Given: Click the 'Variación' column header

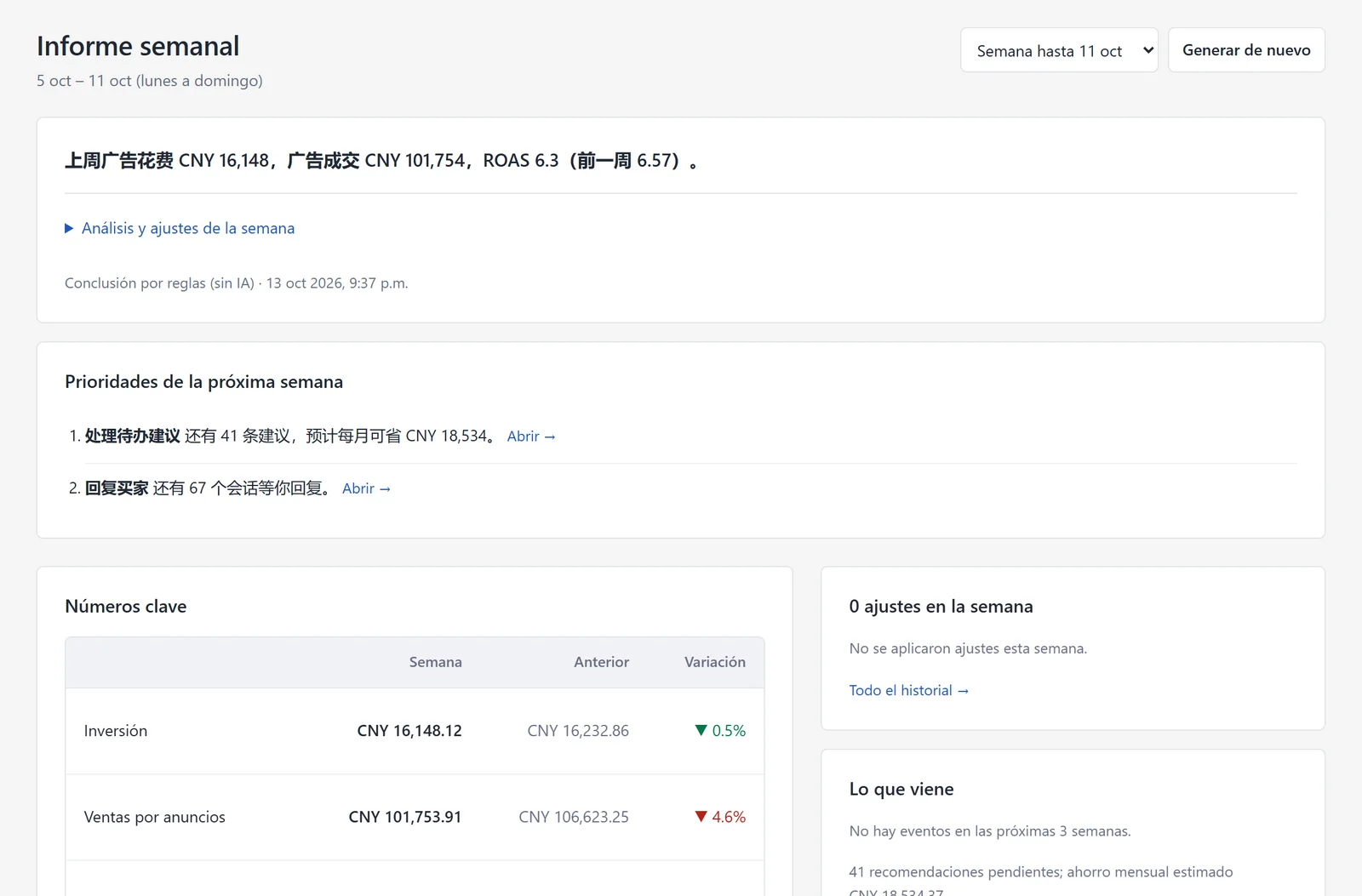Looking at the screenshot, I should point(715,662).
